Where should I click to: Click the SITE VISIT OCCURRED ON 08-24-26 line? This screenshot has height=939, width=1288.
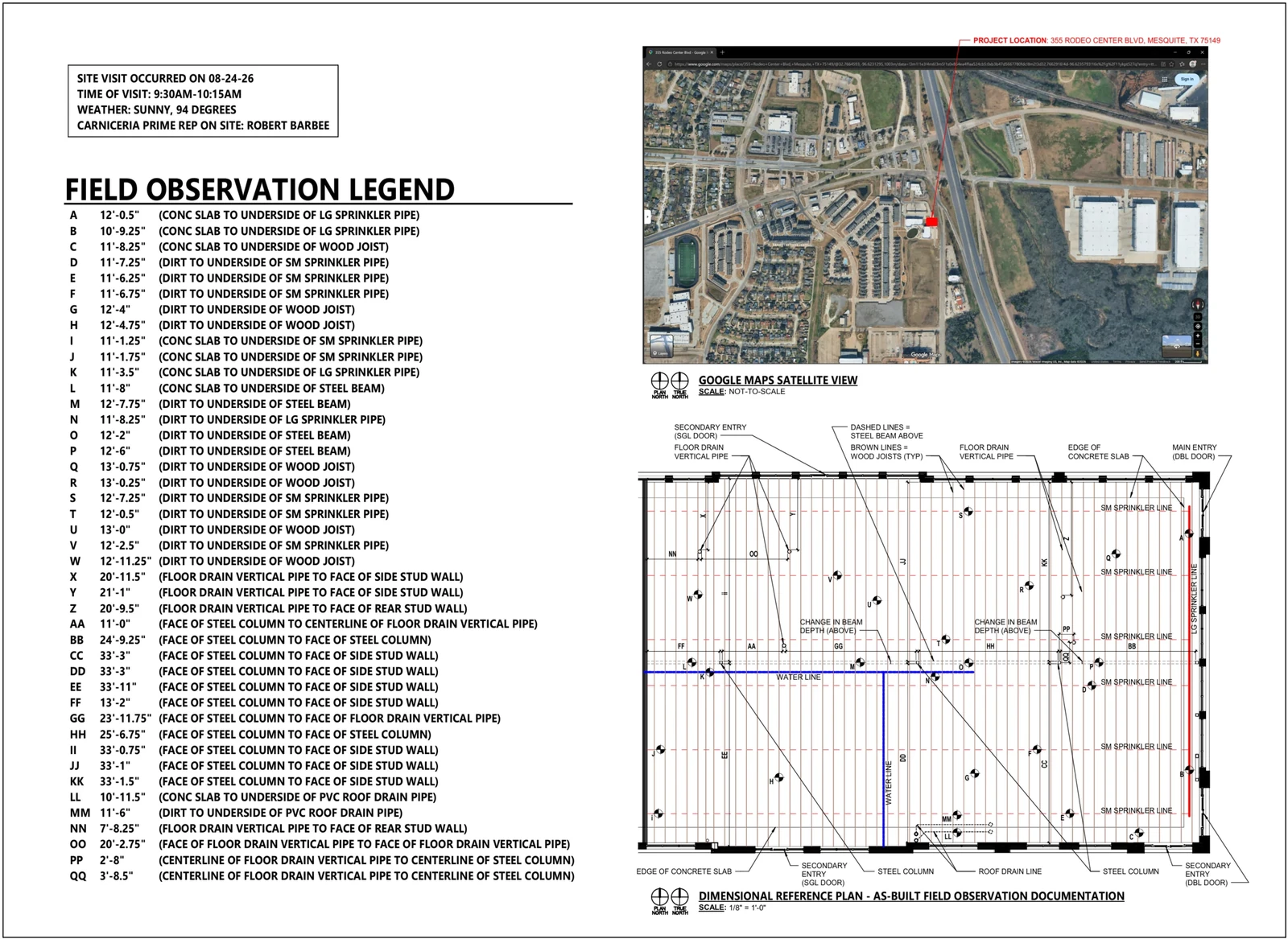coord(165,78)
